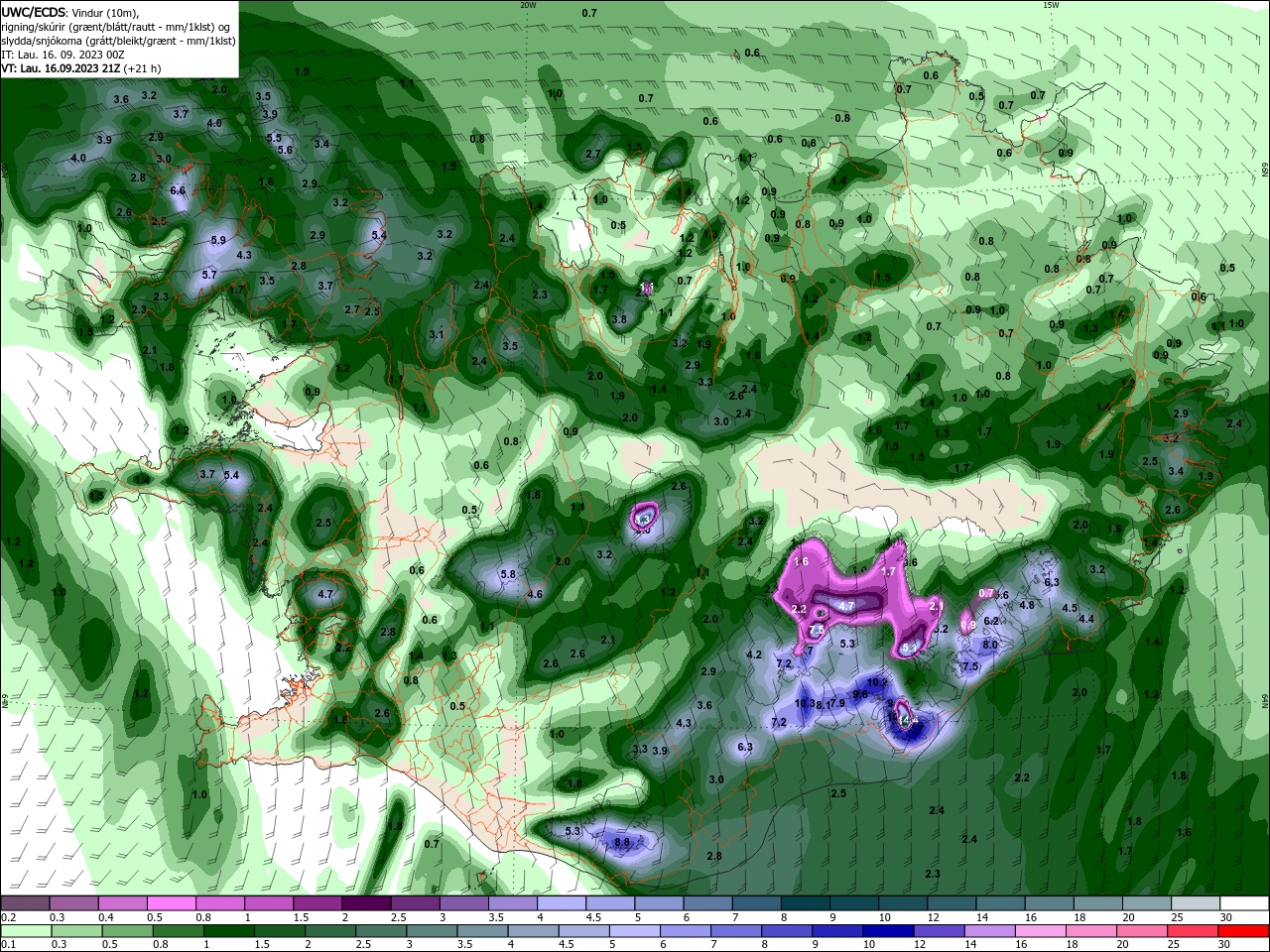Click the 5.9 value in the northwest
This screenshot has width=1270, height=952.
click(218, 240)
